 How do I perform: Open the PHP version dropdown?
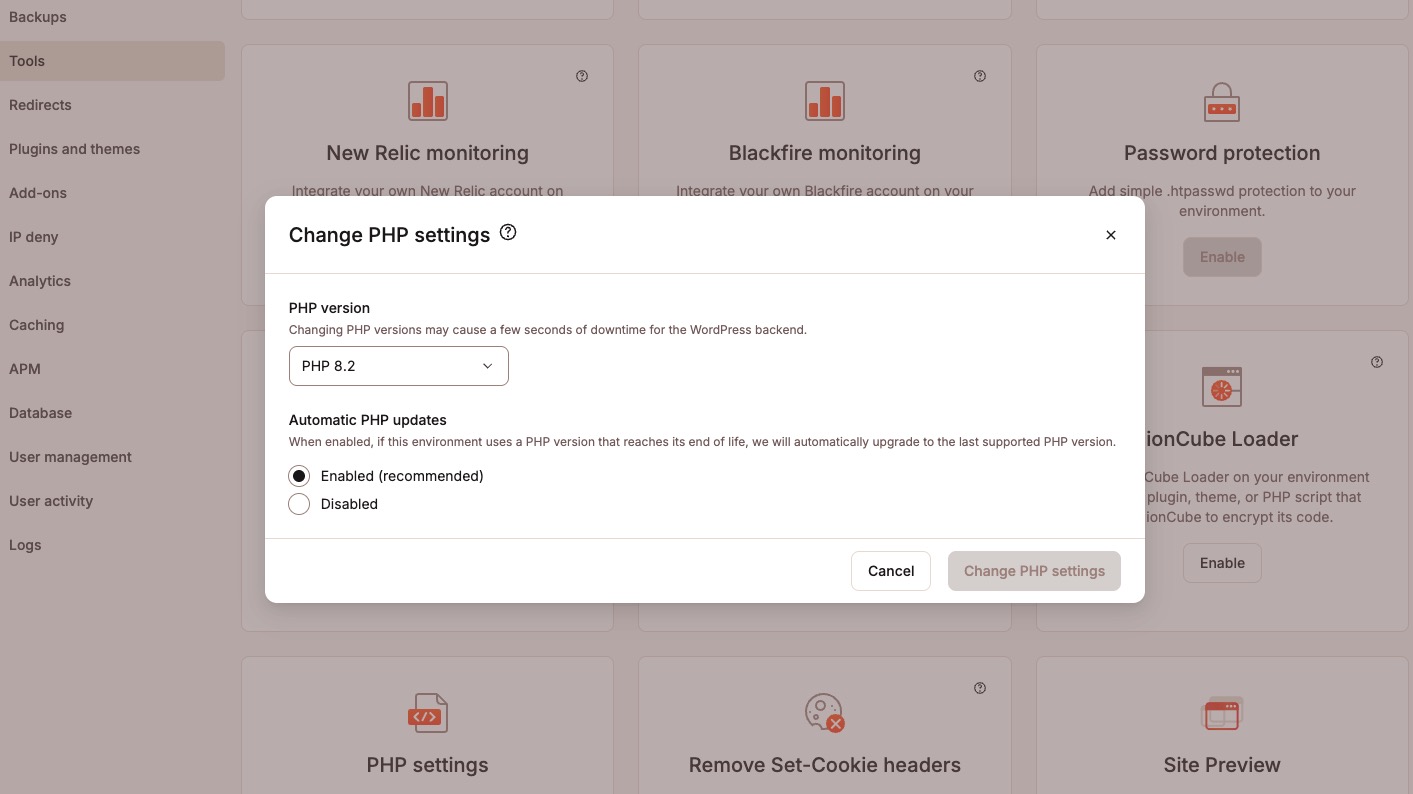click(x=398, y=366)
